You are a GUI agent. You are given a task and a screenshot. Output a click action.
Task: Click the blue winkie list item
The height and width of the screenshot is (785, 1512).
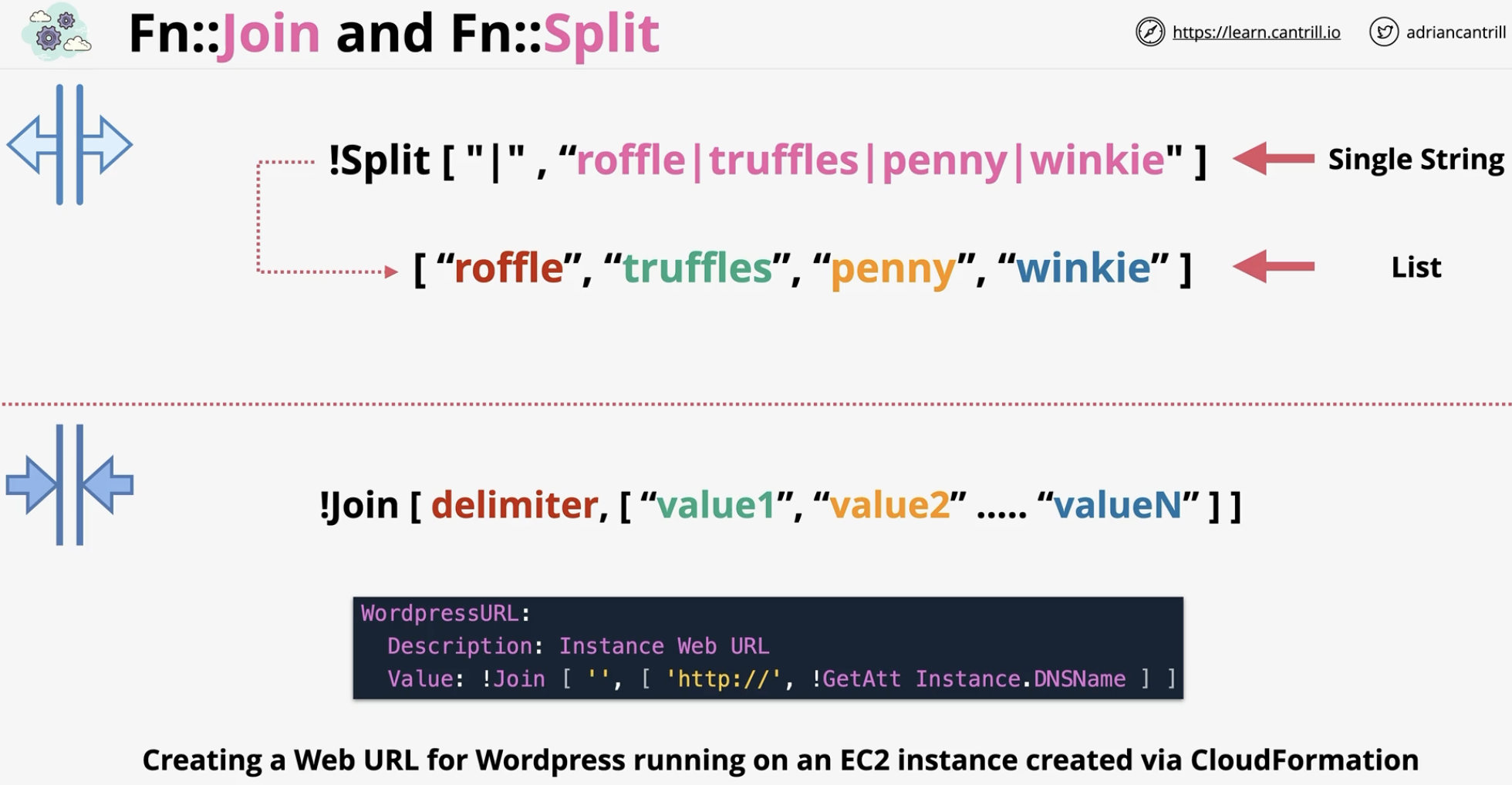pyautogui.click(x=1083, y=268)
